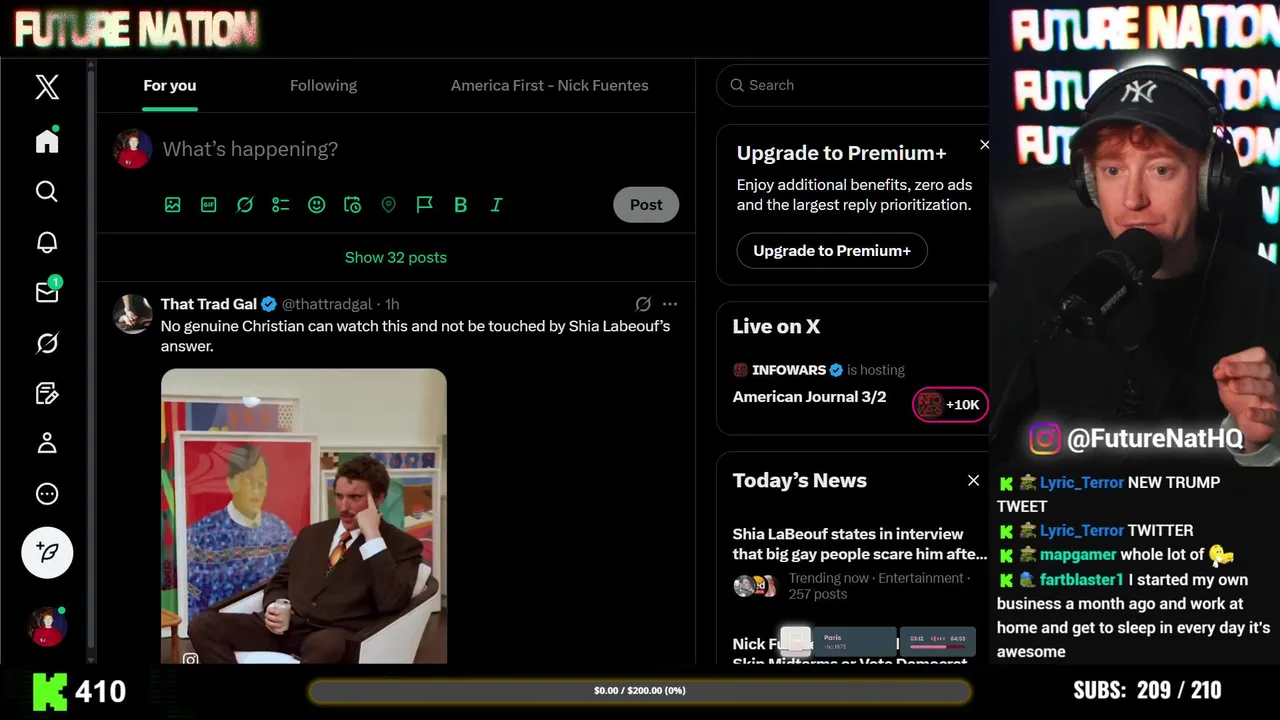
Task: Tag a location on the post
Action: tap(389, 205)
